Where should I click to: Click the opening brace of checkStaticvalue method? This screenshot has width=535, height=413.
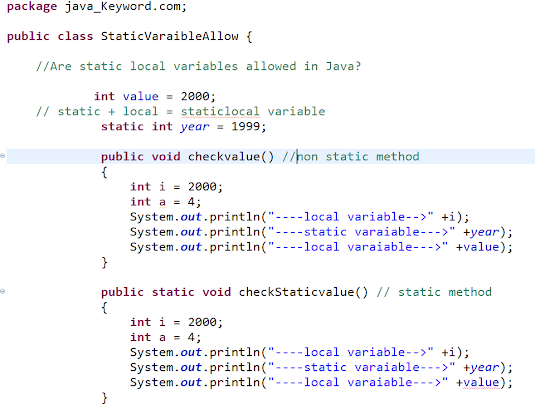pos(104,308)
